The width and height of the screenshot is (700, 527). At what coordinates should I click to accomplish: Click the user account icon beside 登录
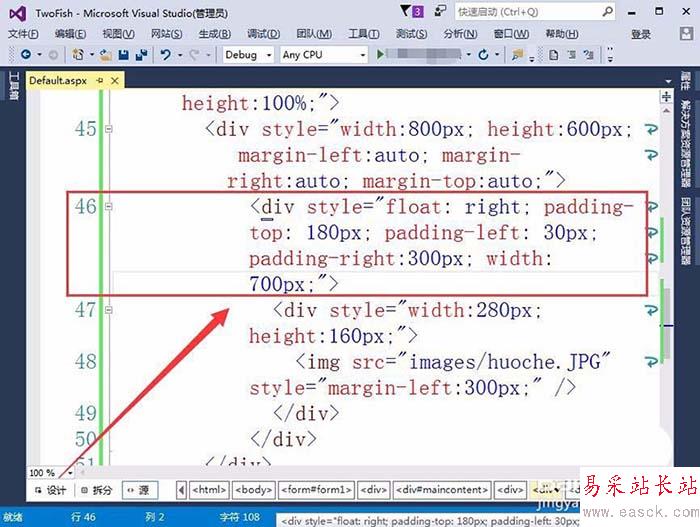(686, 34)
